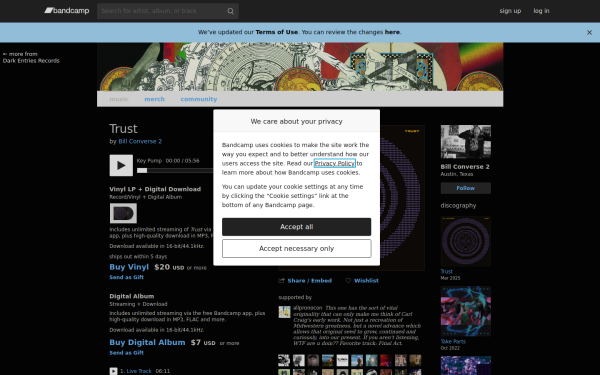Click the Bandcamp logo
This screenshot has width=600, height=375.
point(67,11)
